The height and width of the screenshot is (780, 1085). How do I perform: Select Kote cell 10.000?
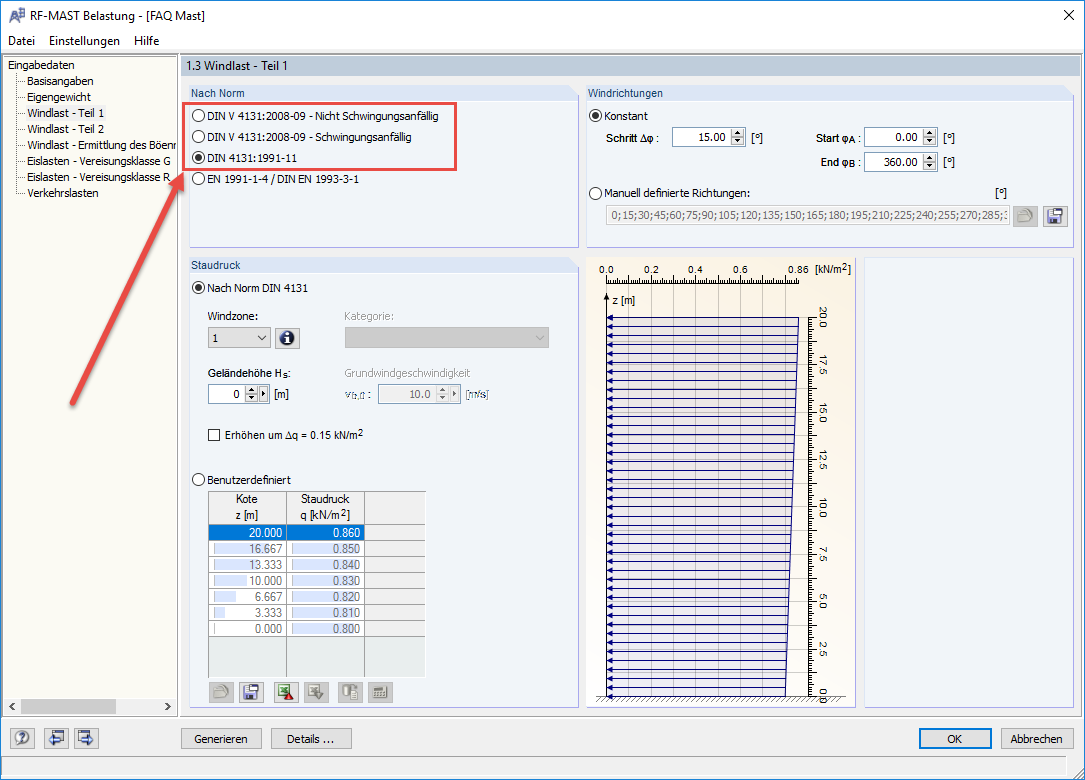(247, 581)
